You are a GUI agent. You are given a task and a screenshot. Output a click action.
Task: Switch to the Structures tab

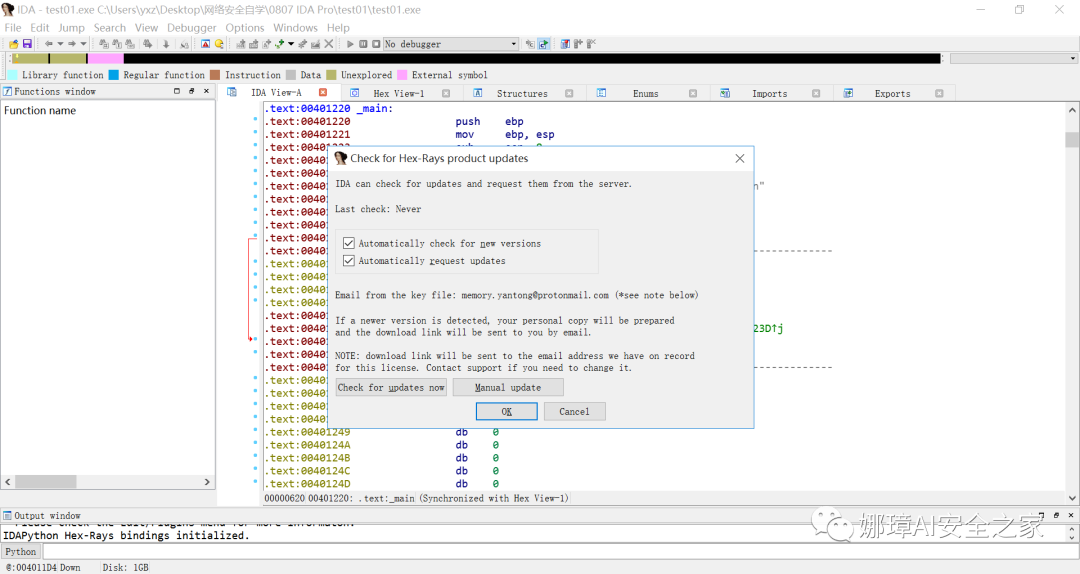pos(522,93)
